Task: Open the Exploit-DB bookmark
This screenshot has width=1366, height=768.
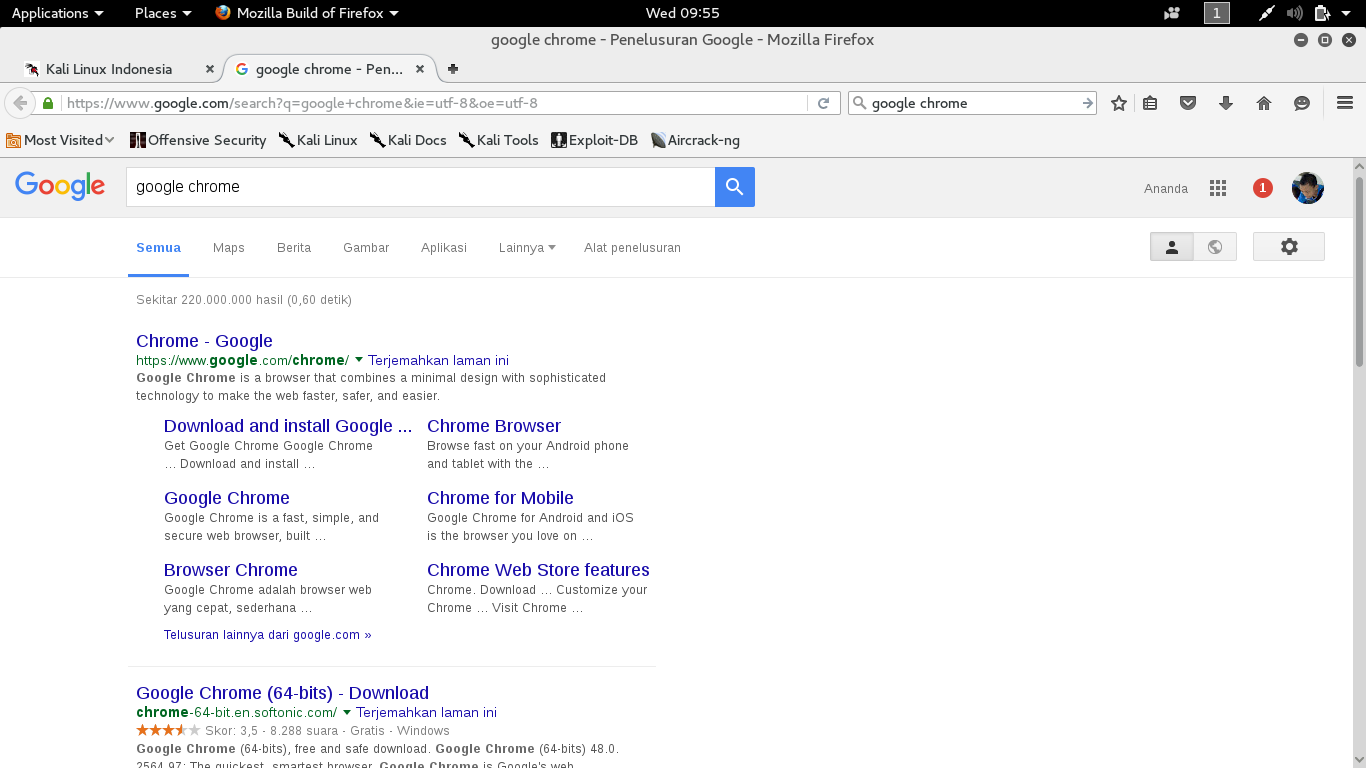Action: [x=594, y=140]
